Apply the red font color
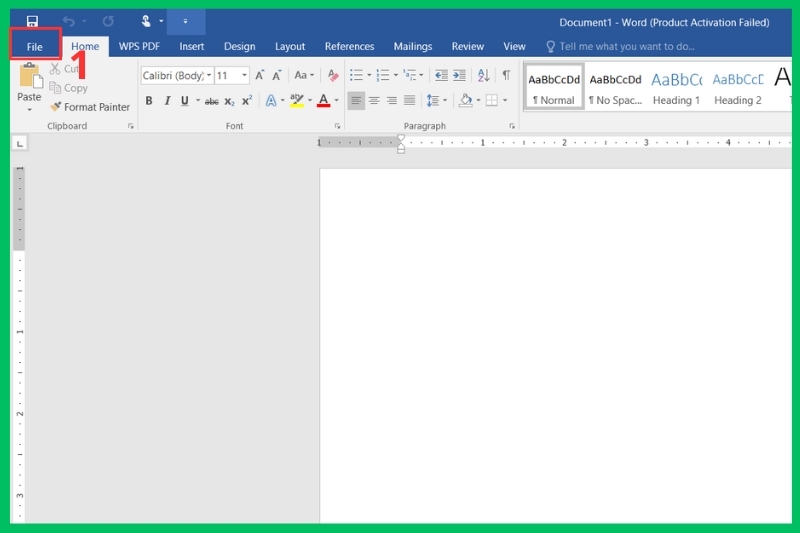800x533 pixels. pos(323,101)
